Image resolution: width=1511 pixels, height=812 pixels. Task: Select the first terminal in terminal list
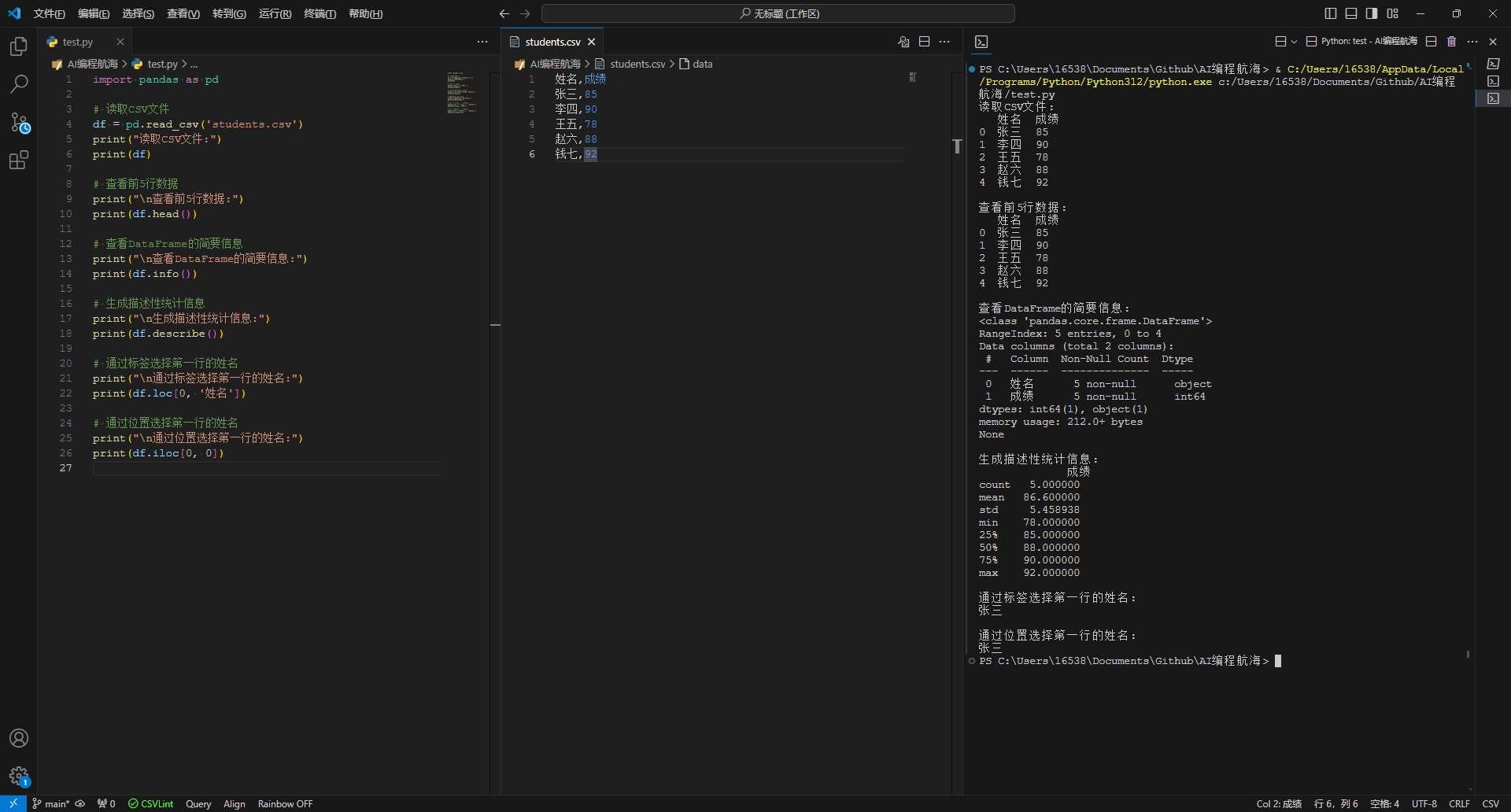[x=1493, y=64]
